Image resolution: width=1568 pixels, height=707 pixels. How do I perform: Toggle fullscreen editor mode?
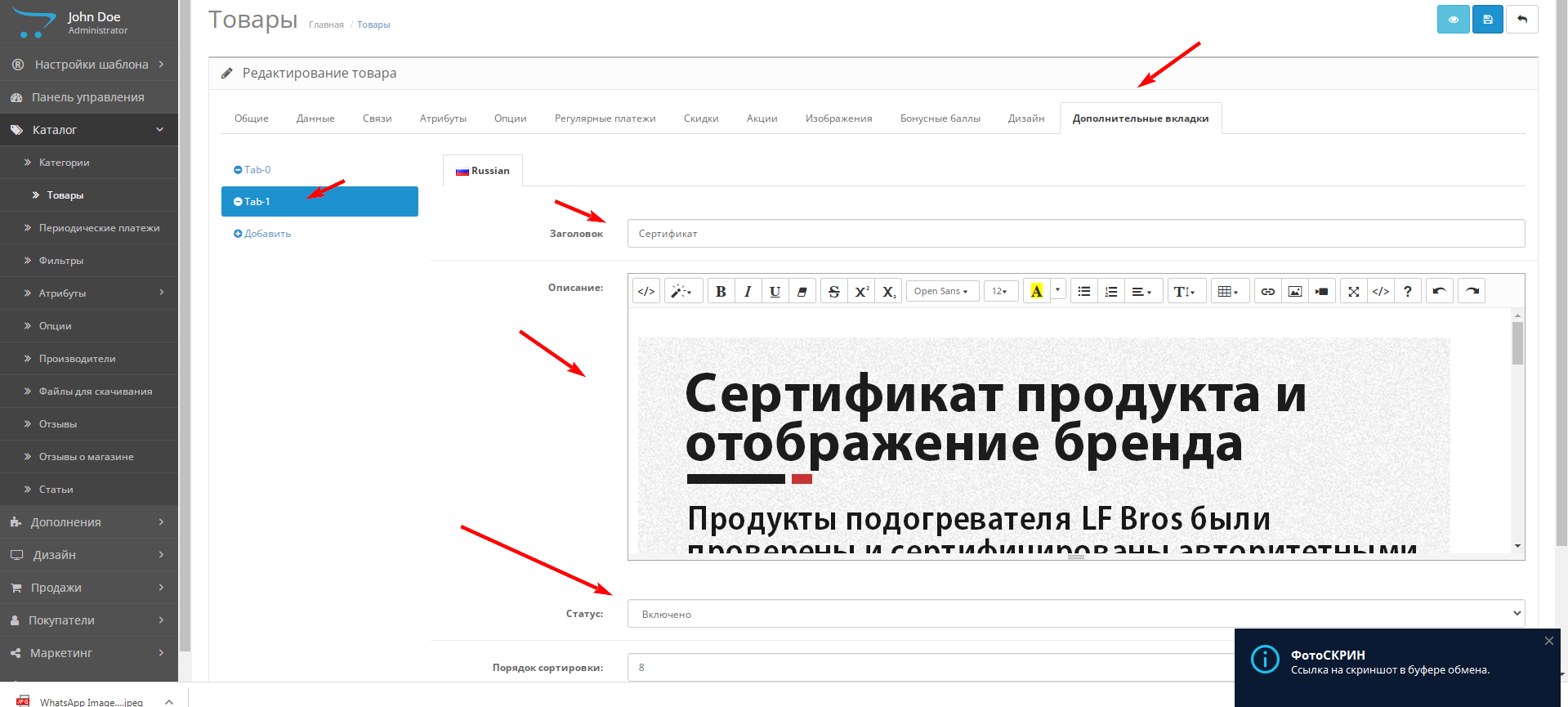[x=1354, y=291]
